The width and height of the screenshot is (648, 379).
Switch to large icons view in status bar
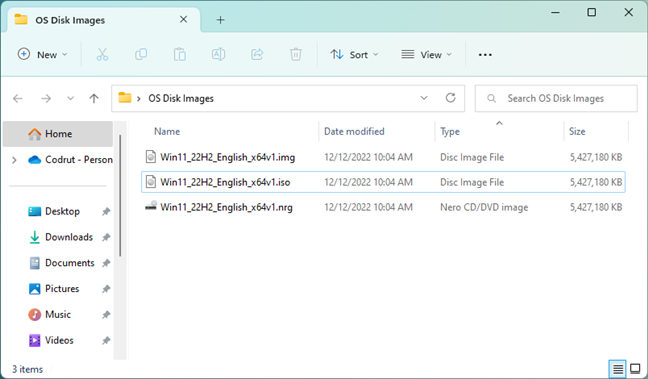click(x=635, y=368)
